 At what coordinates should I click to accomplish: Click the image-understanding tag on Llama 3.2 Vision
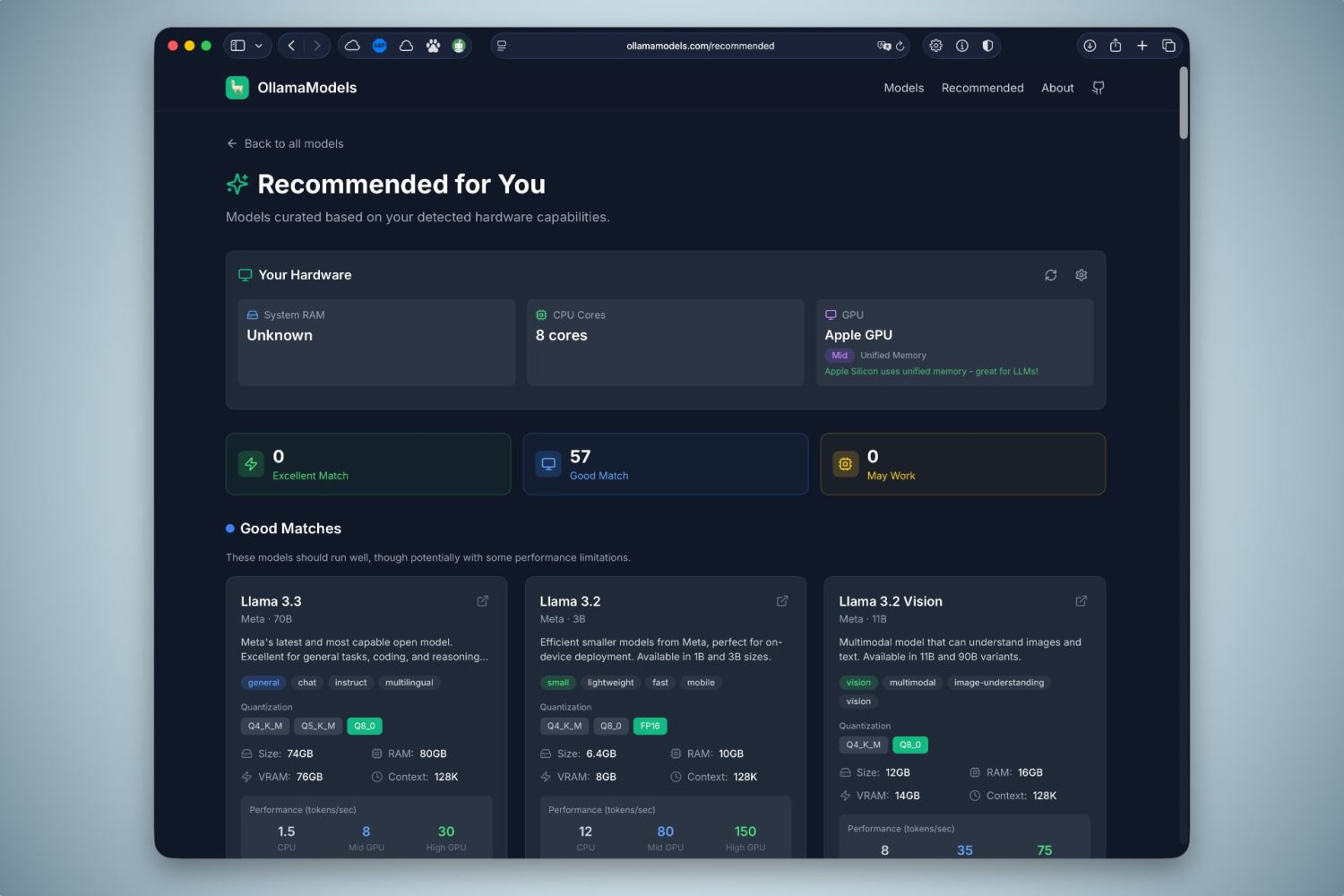click(999, 683)
